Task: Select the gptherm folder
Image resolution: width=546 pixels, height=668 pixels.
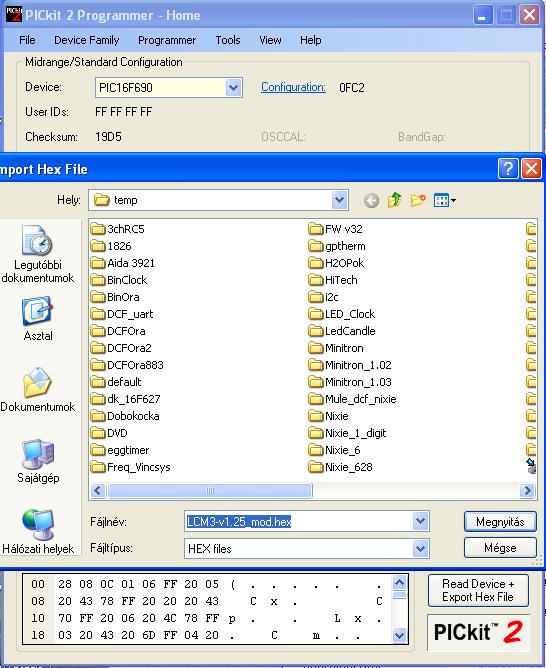Action: [337, 246]
